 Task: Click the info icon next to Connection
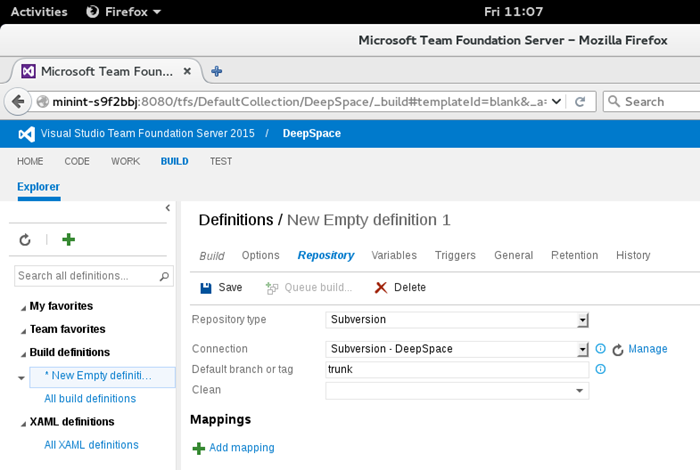600,349
